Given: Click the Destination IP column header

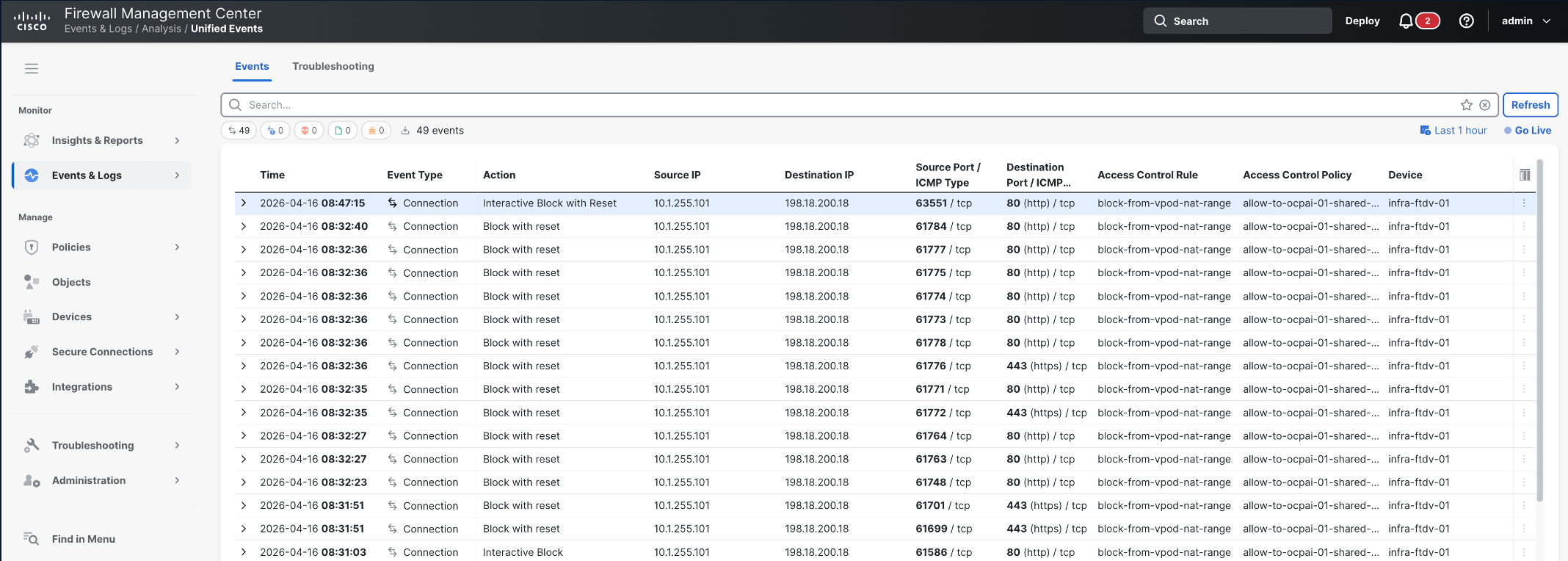Looking at the screenshot, I should pos(819,175).
